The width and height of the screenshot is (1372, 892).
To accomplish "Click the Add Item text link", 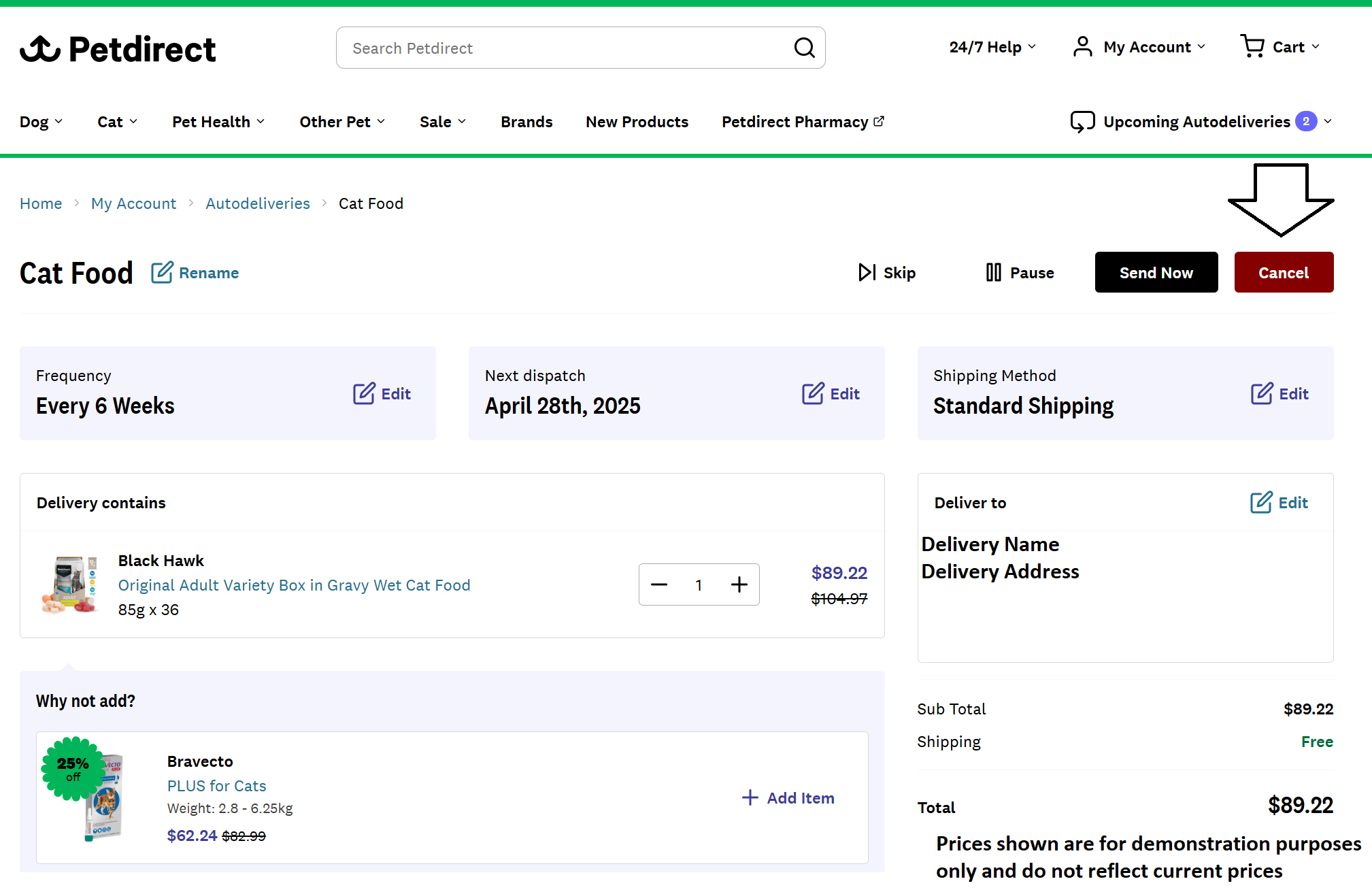I will point(801,798).
